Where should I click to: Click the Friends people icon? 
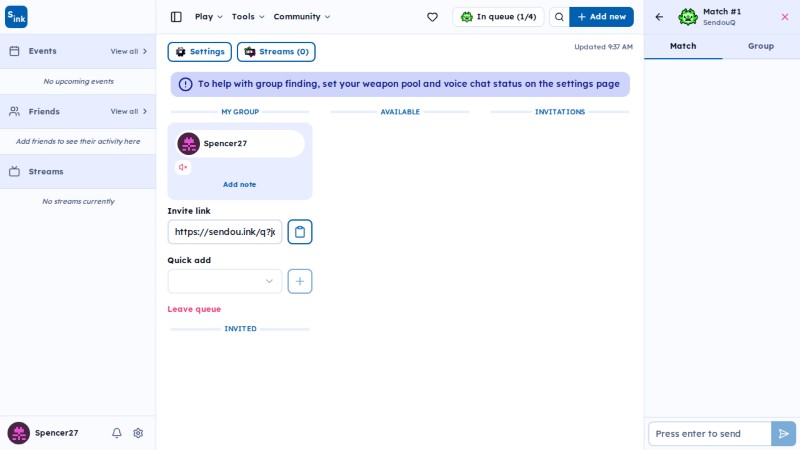(x=14, y=111)
